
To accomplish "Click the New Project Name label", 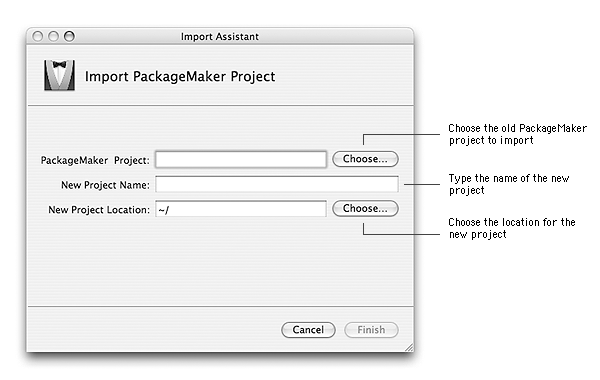I will coord(105,185).
